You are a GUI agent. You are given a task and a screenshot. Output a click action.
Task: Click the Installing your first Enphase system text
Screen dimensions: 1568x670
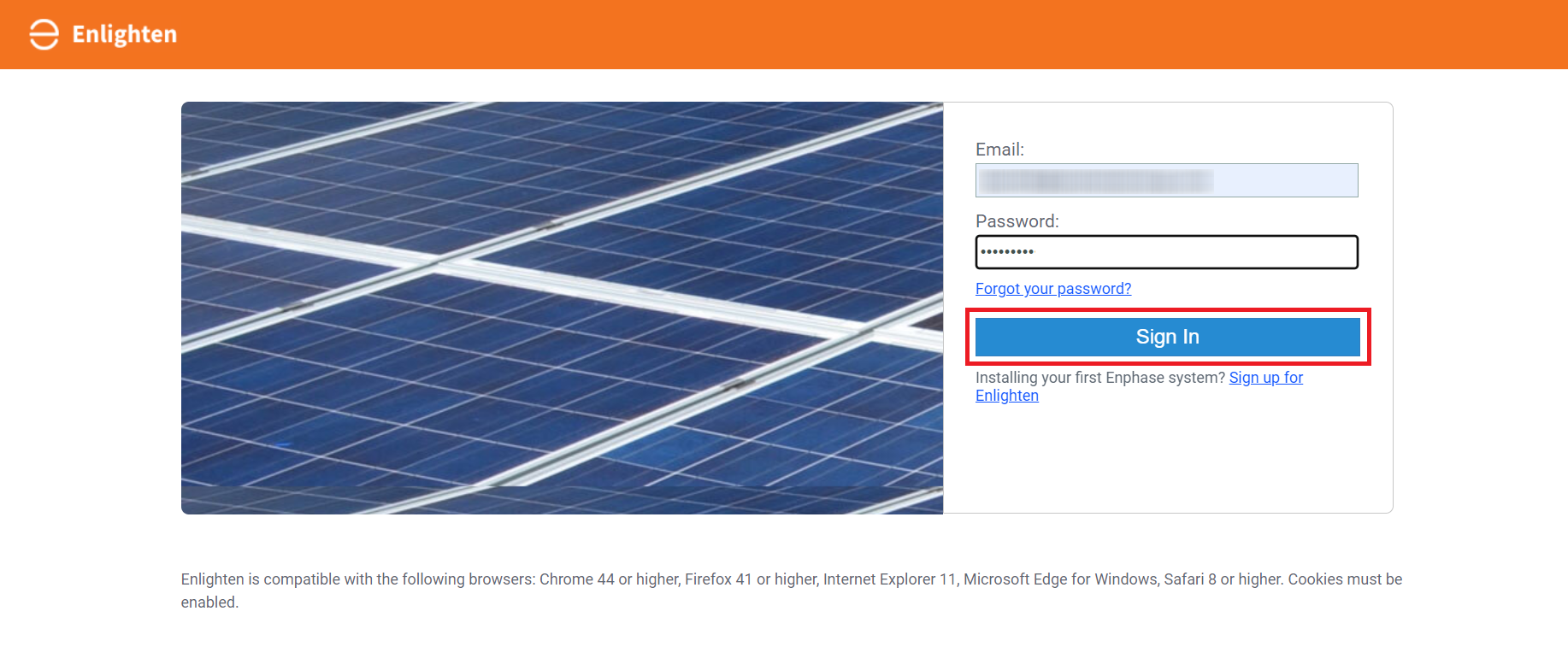(1099, 378)
